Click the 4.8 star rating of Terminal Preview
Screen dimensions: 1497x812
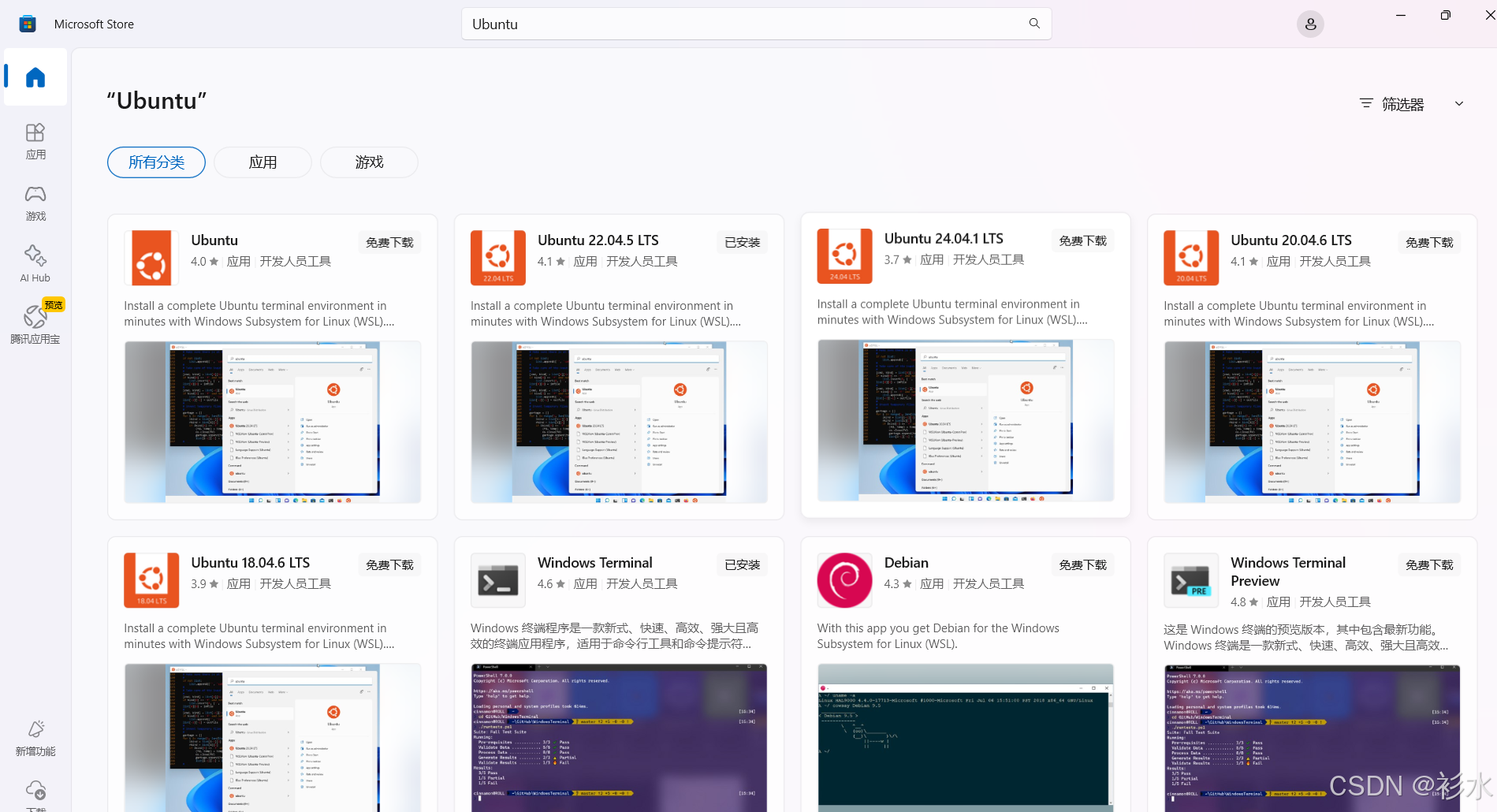tap(1244, 602)
